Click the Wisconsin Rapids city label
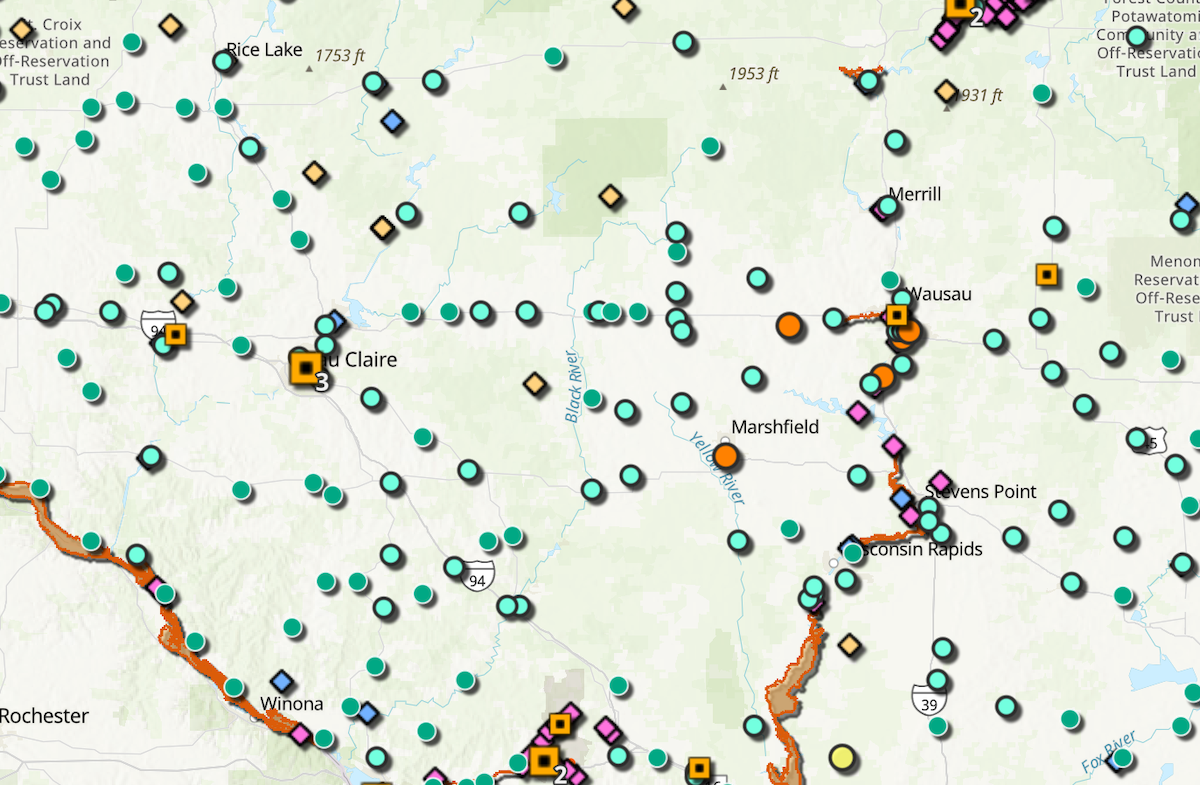The height and width of the screenshot is (785, 1200). click(916, 549)
